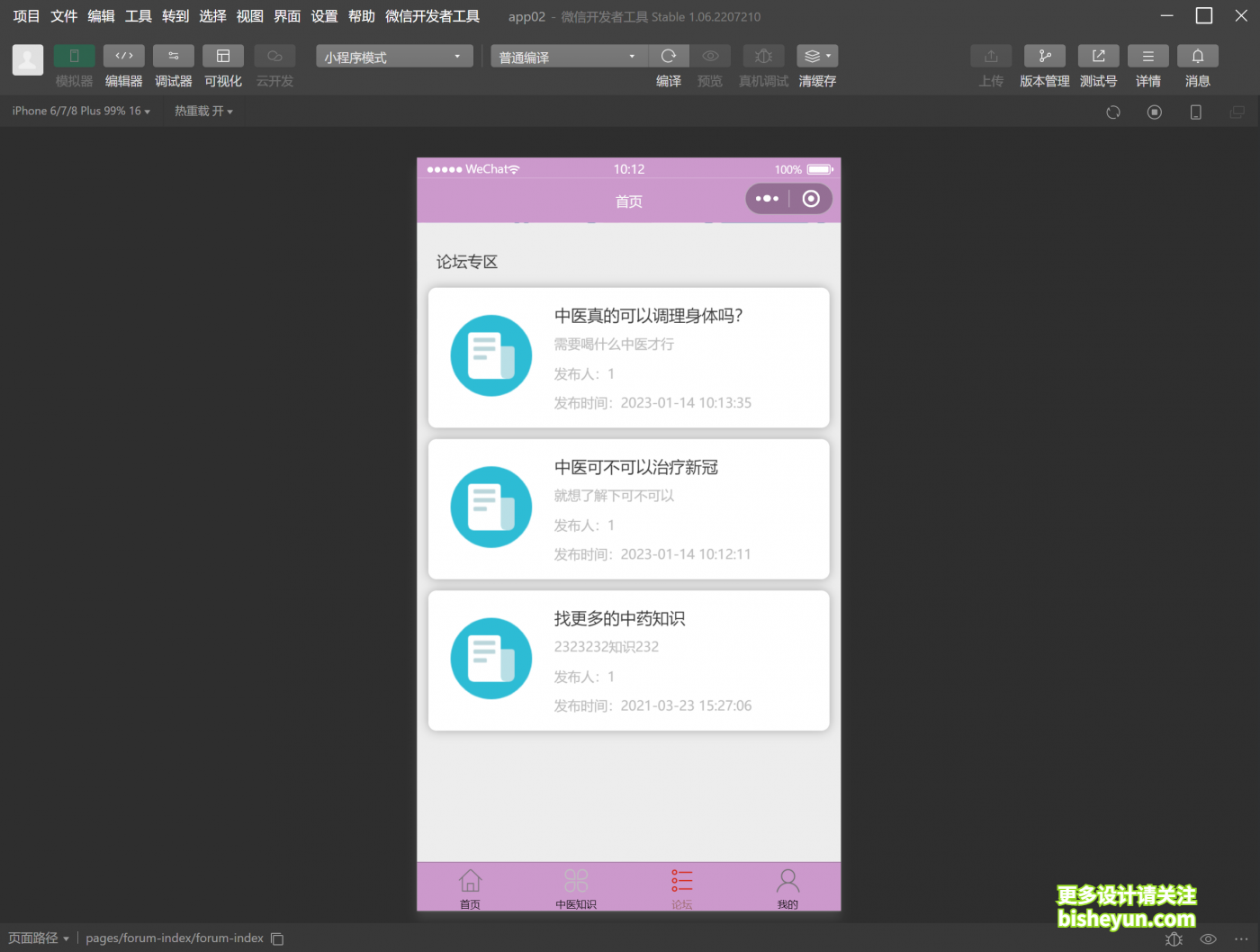Viewport: 1260px width, 952px height.
Task: Open the normal compile mode dropdown
Action: 569,57
